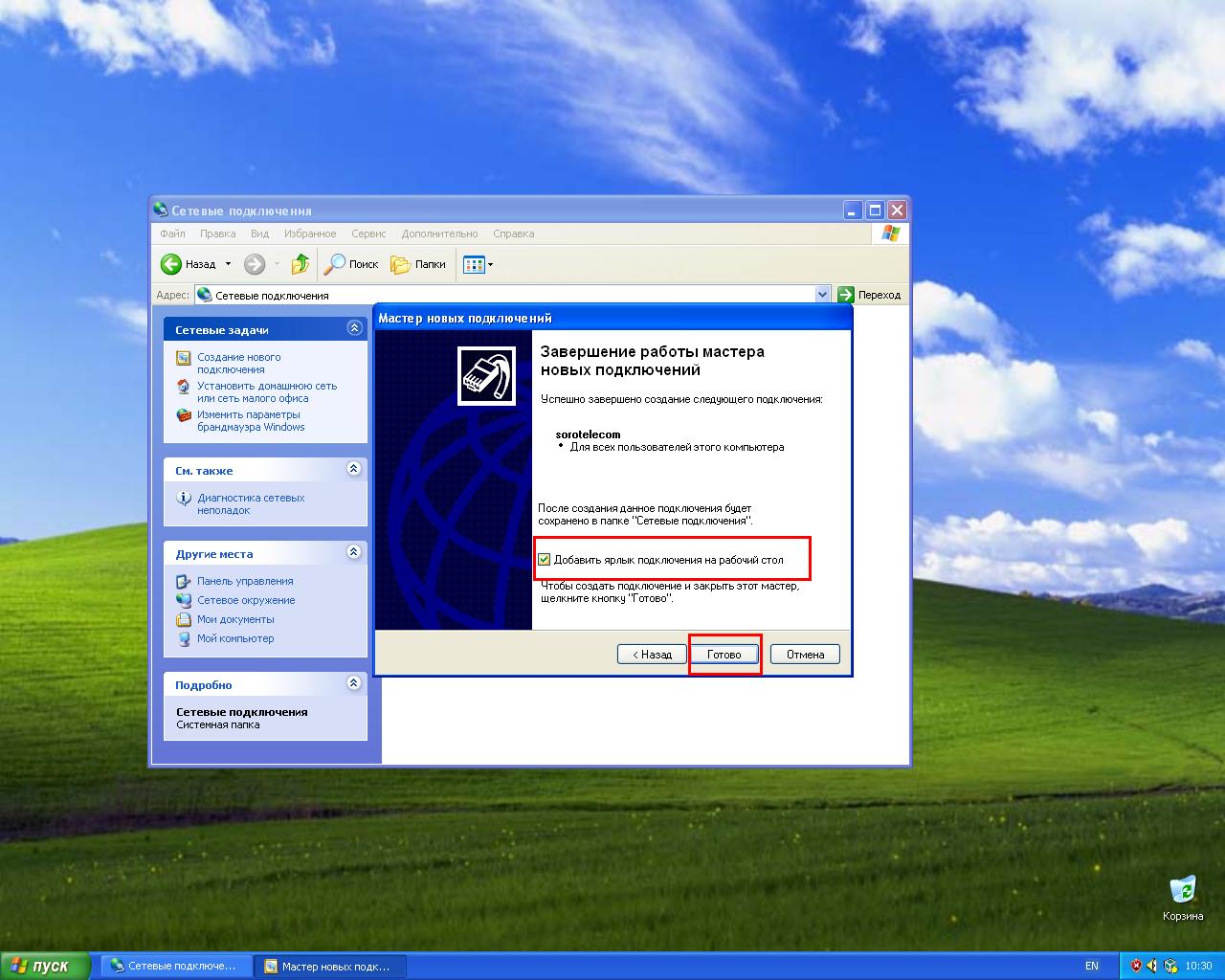
Task: Click the sorotelecom connection name text
Action: coord(588,434)
